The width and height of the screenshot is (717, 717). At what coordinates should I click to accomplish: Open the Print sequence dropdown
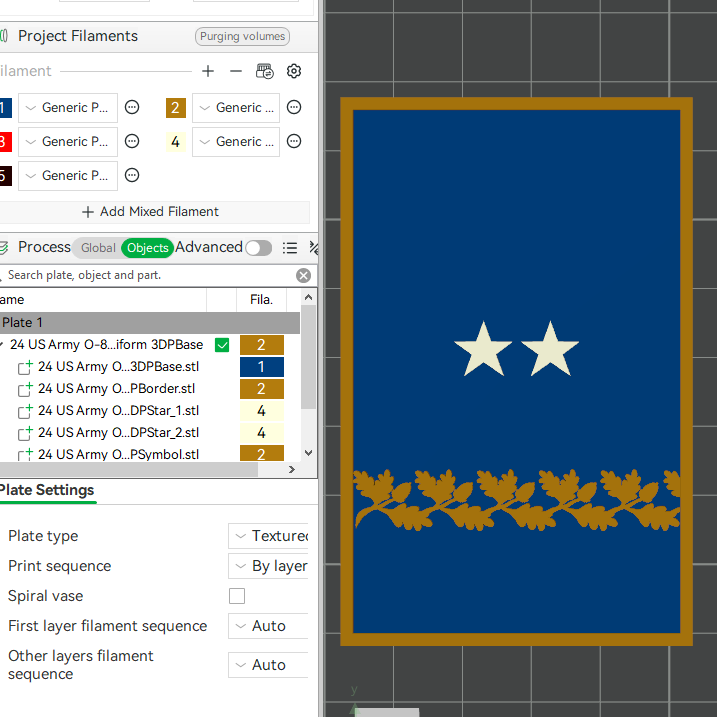[268, 566]
